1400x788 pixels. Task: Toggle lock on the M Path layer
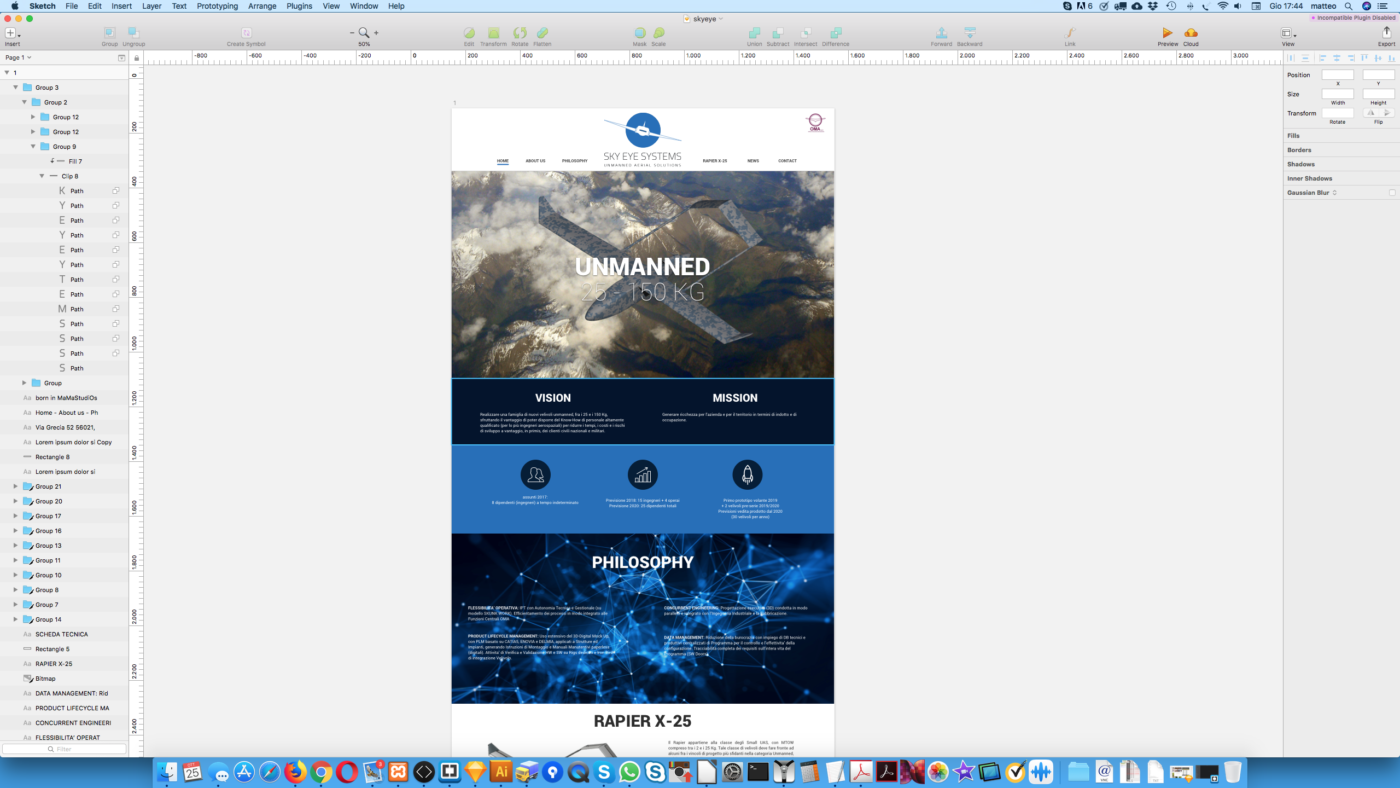[116, 309]
